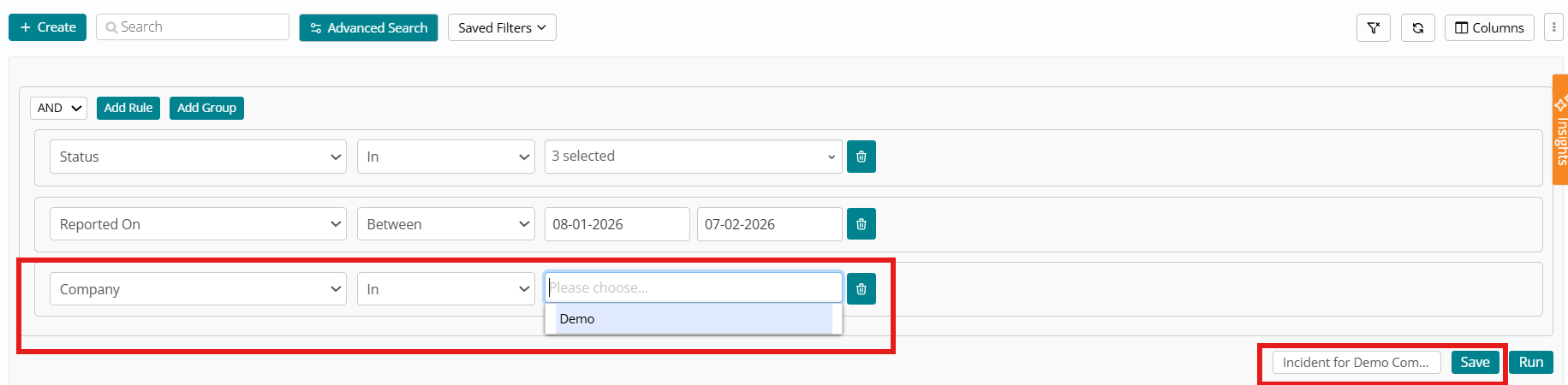1568x385 pixels.
Task: Click the clear filter icon
Action: 1373,28
